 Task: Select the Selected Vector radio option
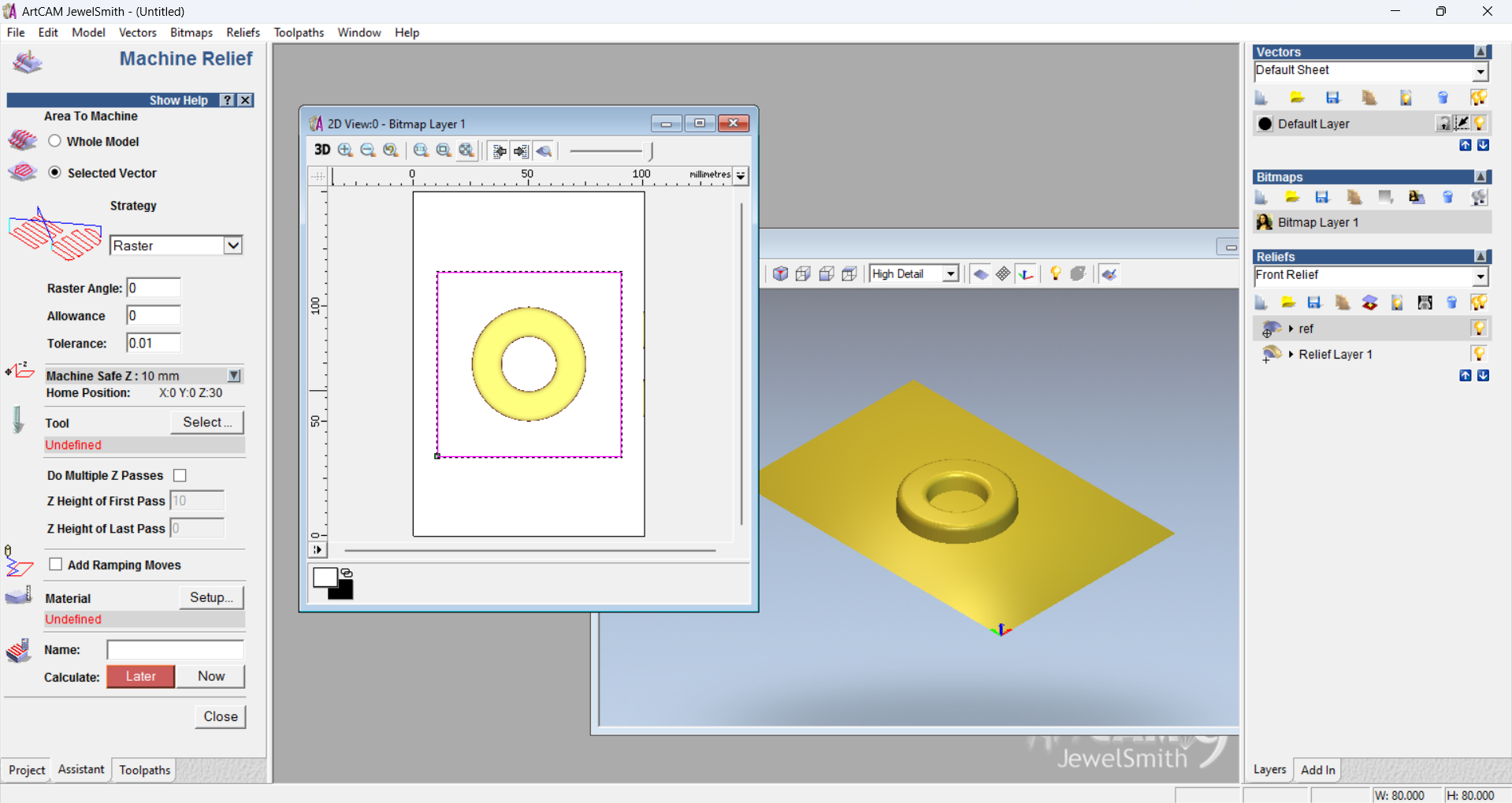(x=54, y=173)
